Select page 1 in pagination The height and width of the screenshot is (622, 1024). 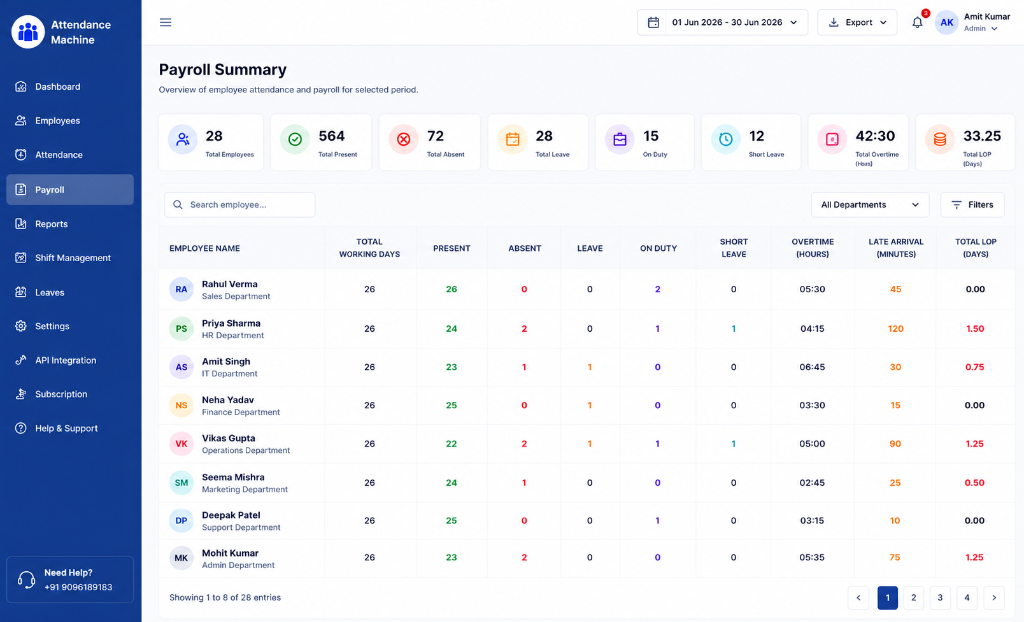[x=888, y=597]
